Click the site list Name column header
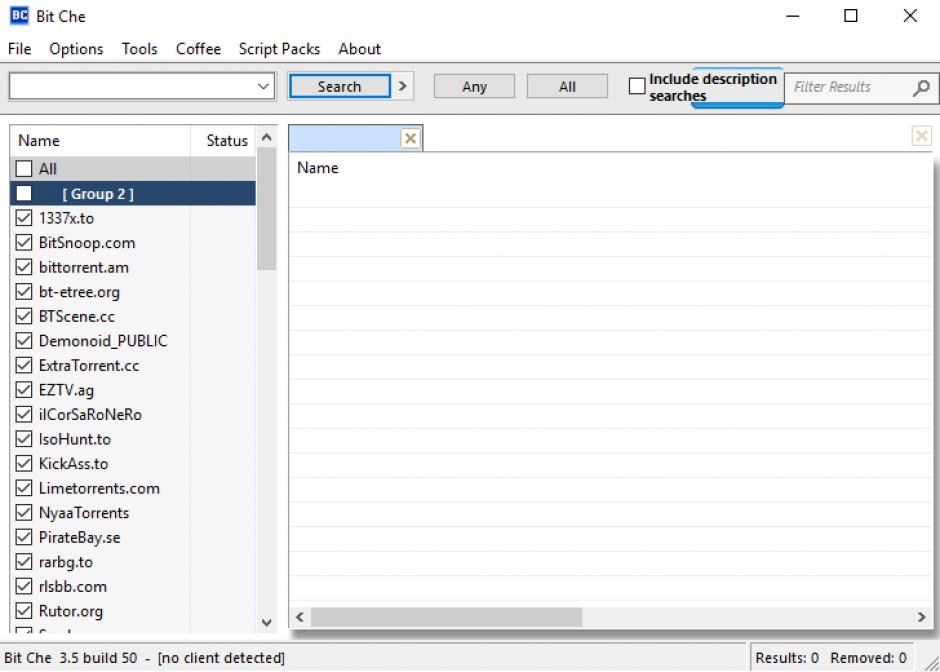 point(100,141)
